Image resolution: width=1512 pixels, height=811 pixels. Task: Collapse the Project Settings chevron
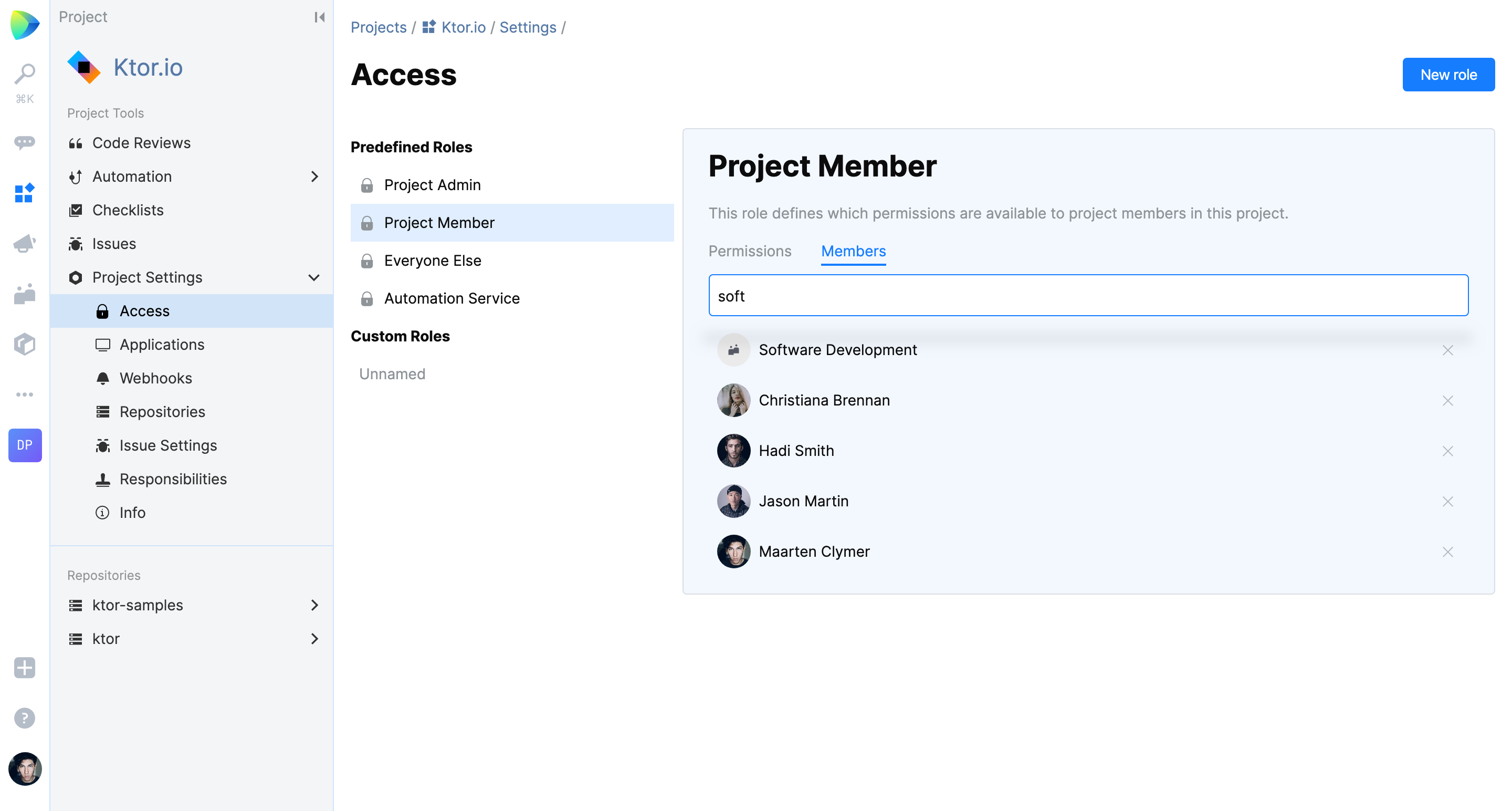(314, 277)
